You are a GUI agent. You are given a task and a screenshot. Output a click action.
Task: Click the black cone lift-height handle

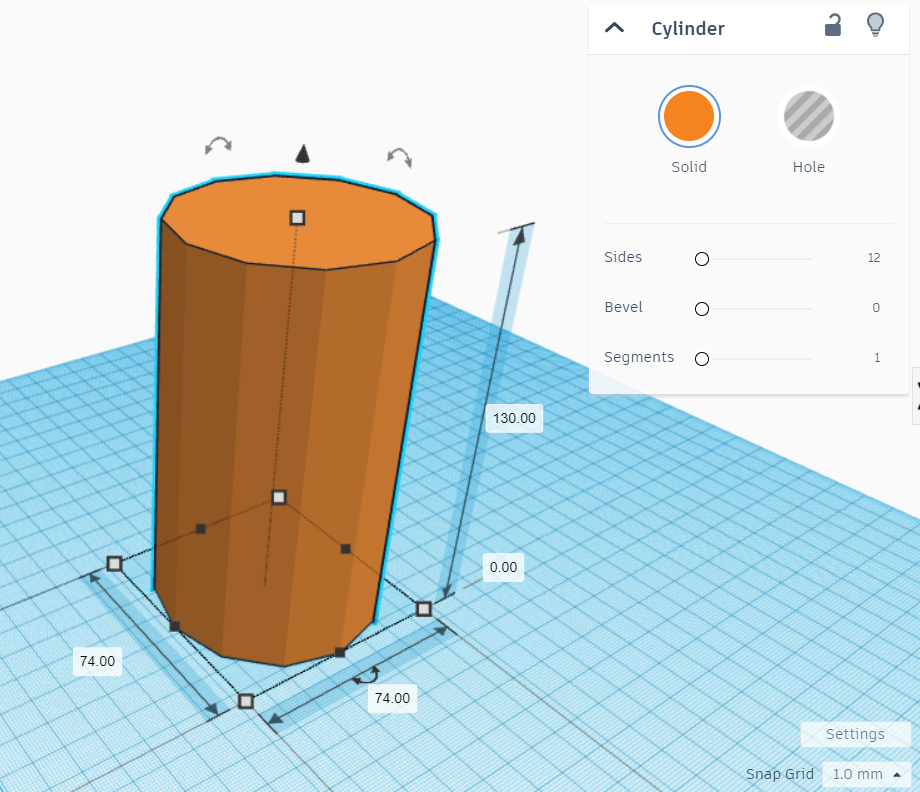(x=302, y=154)
